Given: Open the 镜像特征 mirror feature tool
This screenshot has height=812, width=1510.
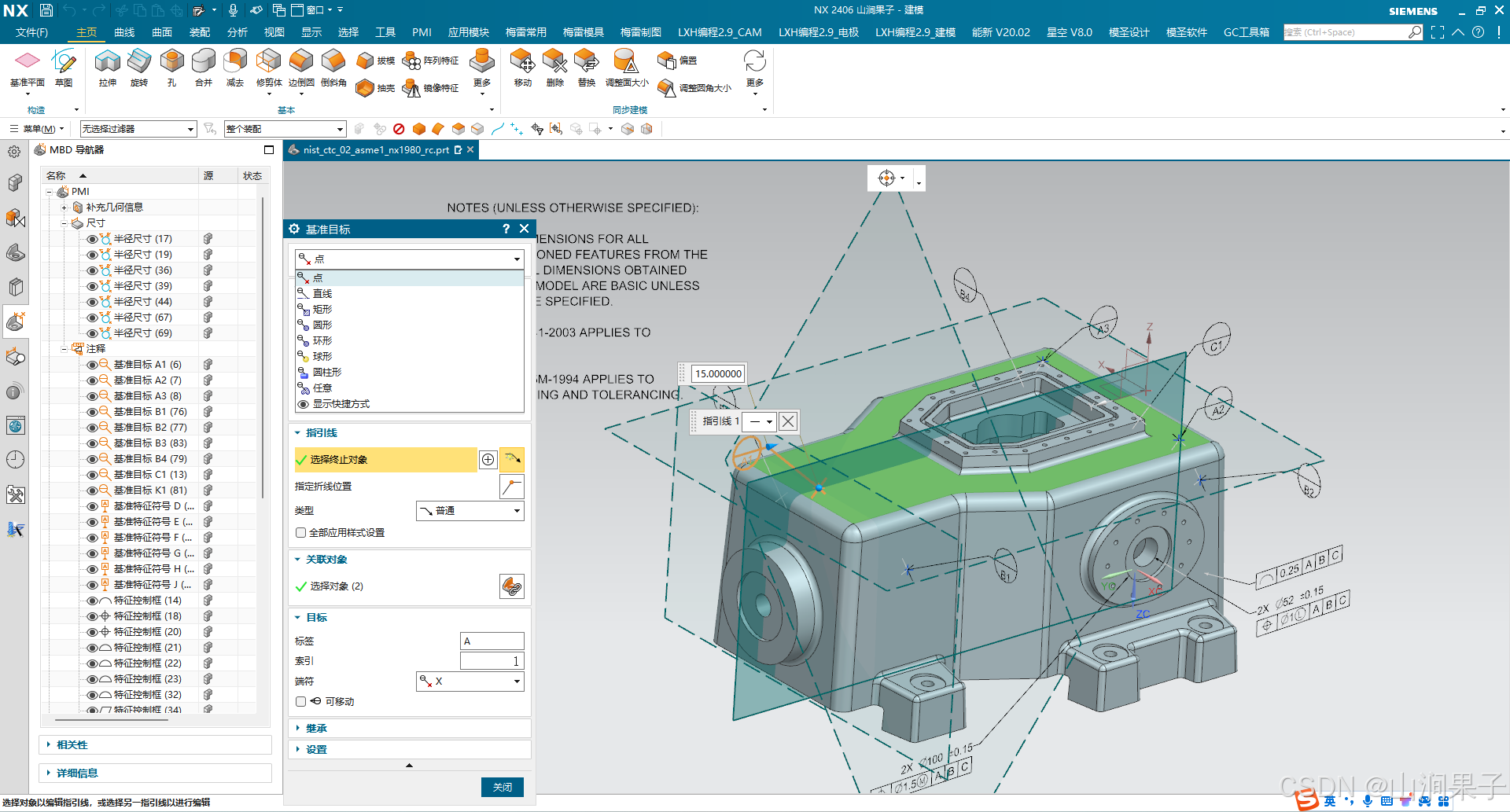Looking at the screenshot, I should (430, 88).
